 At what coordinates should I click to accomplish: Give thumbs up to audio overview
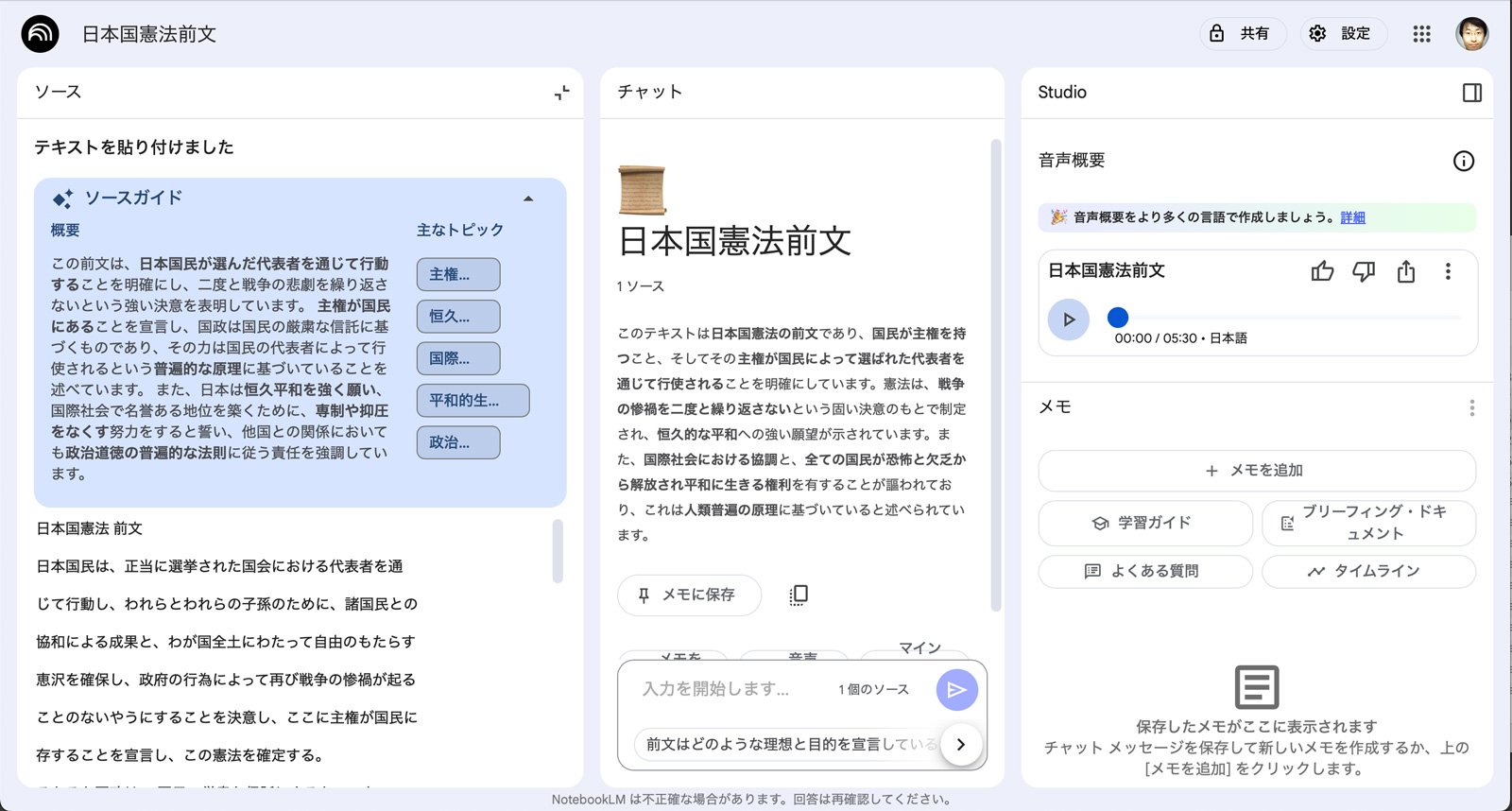click(1322, 272)
